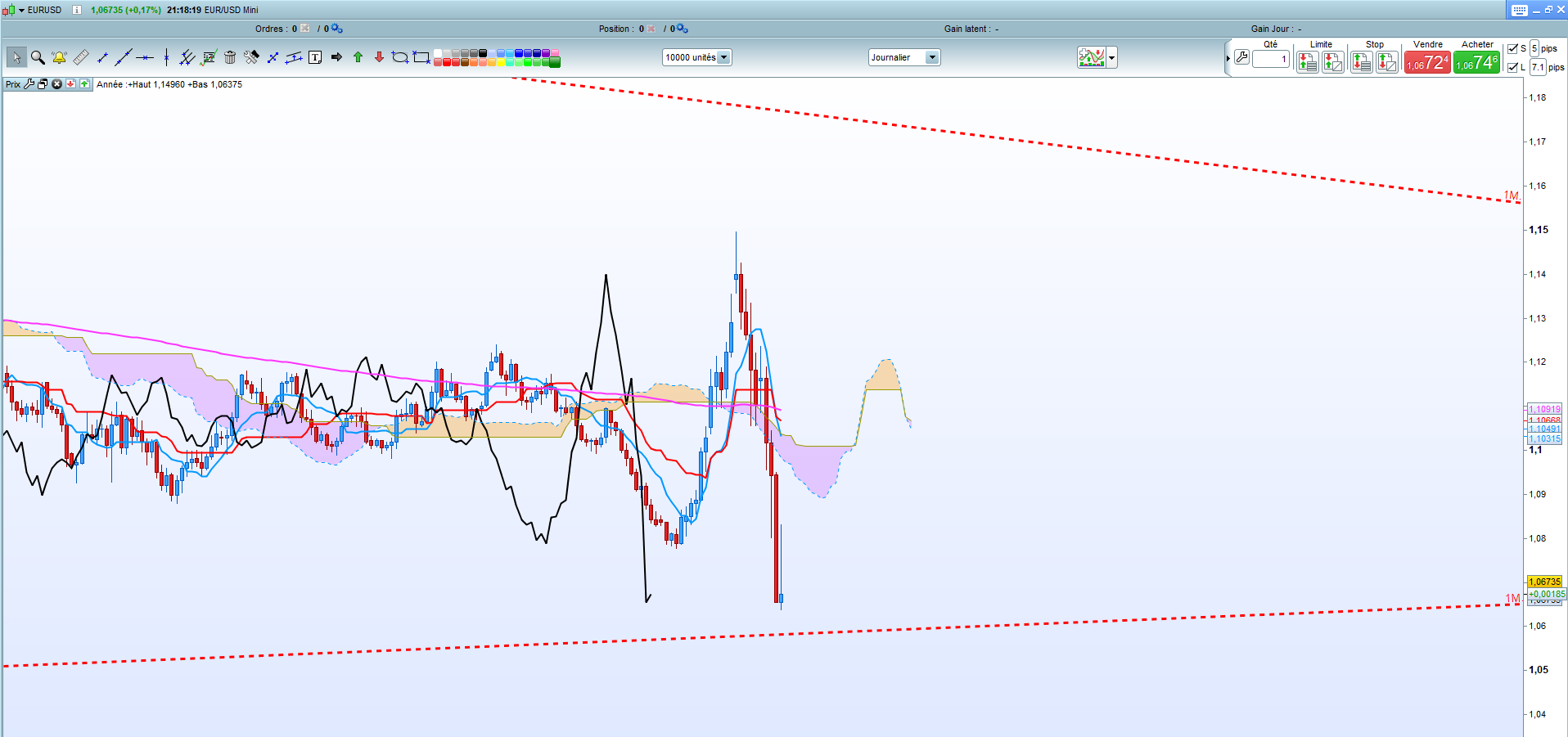1568x737 pixels.
Task: Expand the indicators button dropdown arrow
Action: (x=1111, y=58)
